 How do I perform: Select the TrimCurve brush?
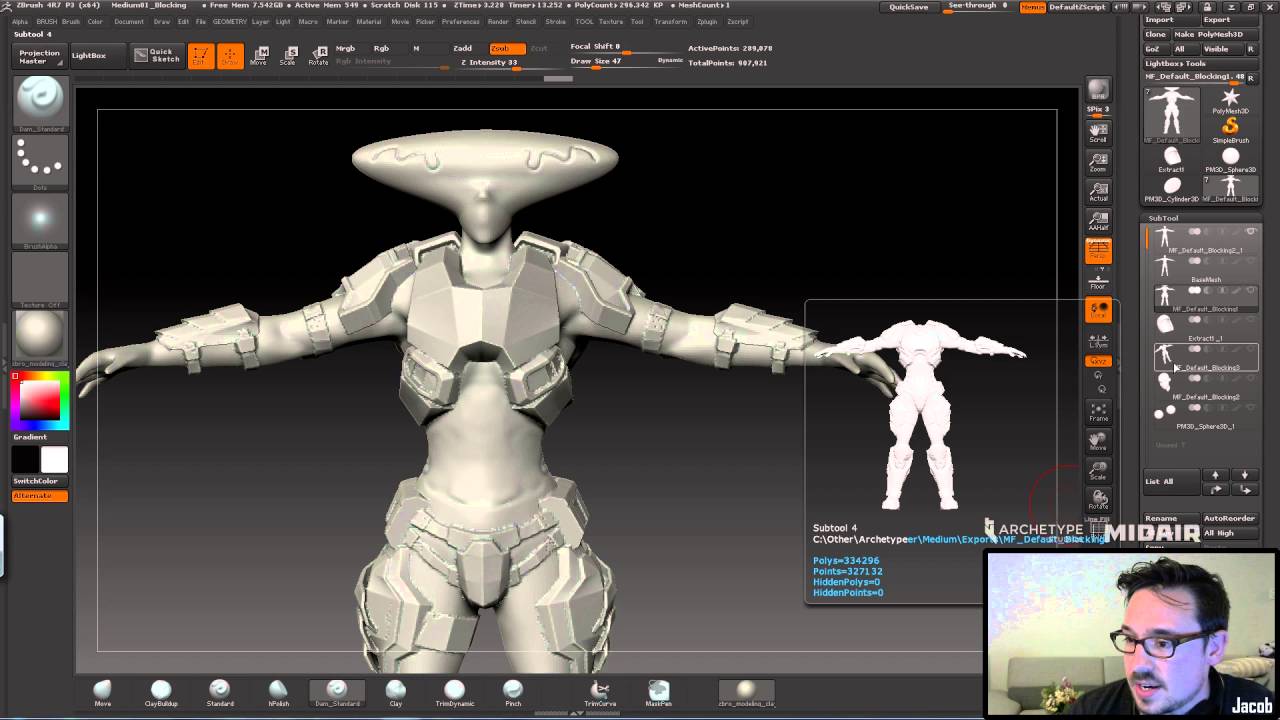600,692
